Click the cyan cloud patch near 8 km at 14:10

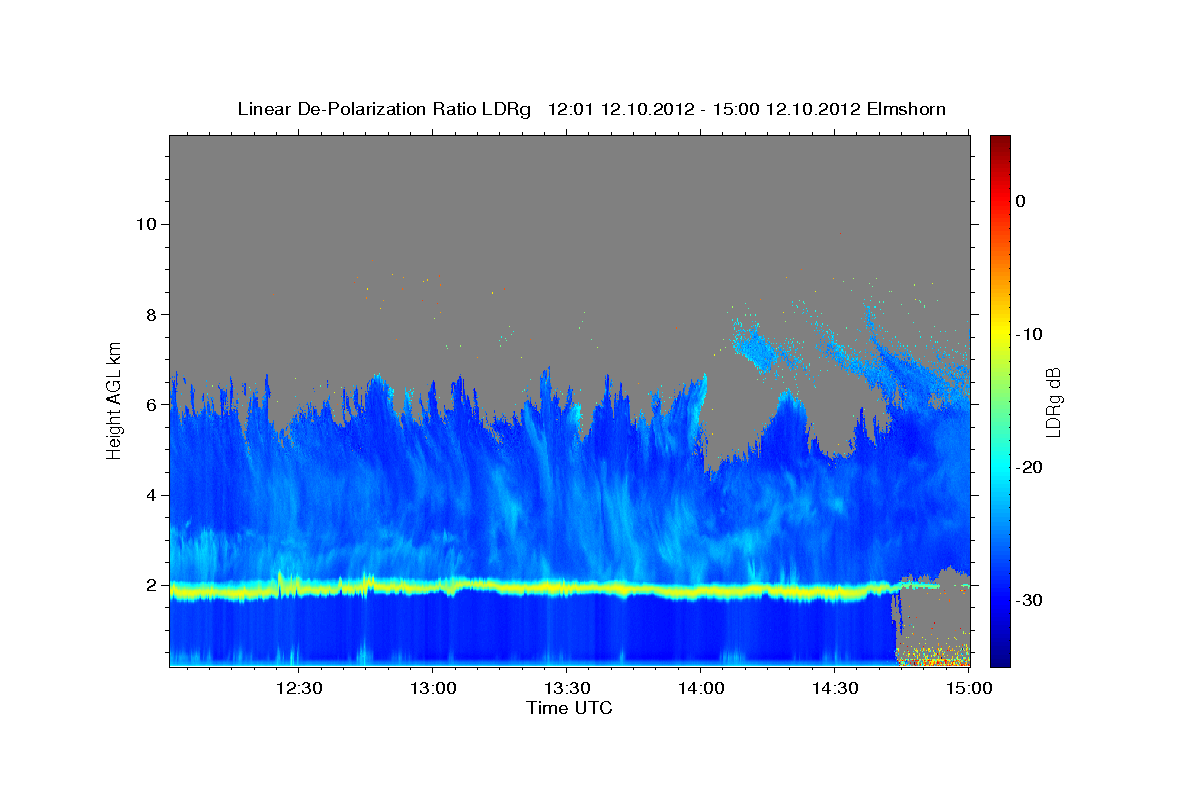point(757,347)
